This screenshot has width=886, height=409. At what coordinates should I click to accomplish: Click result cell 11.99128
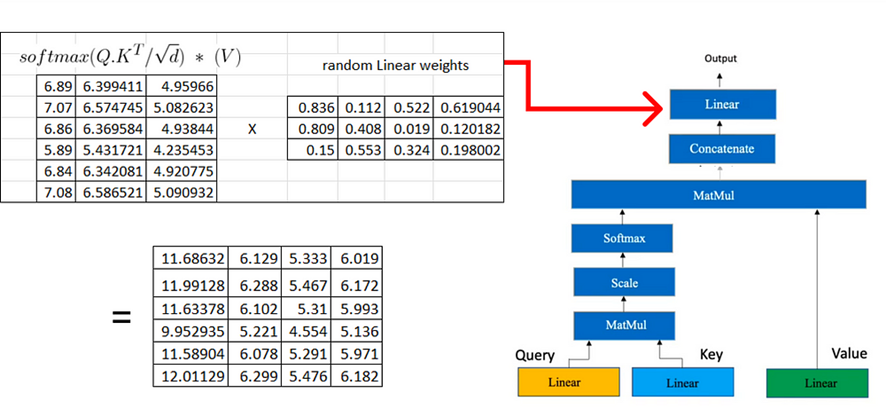coord(190,284)
